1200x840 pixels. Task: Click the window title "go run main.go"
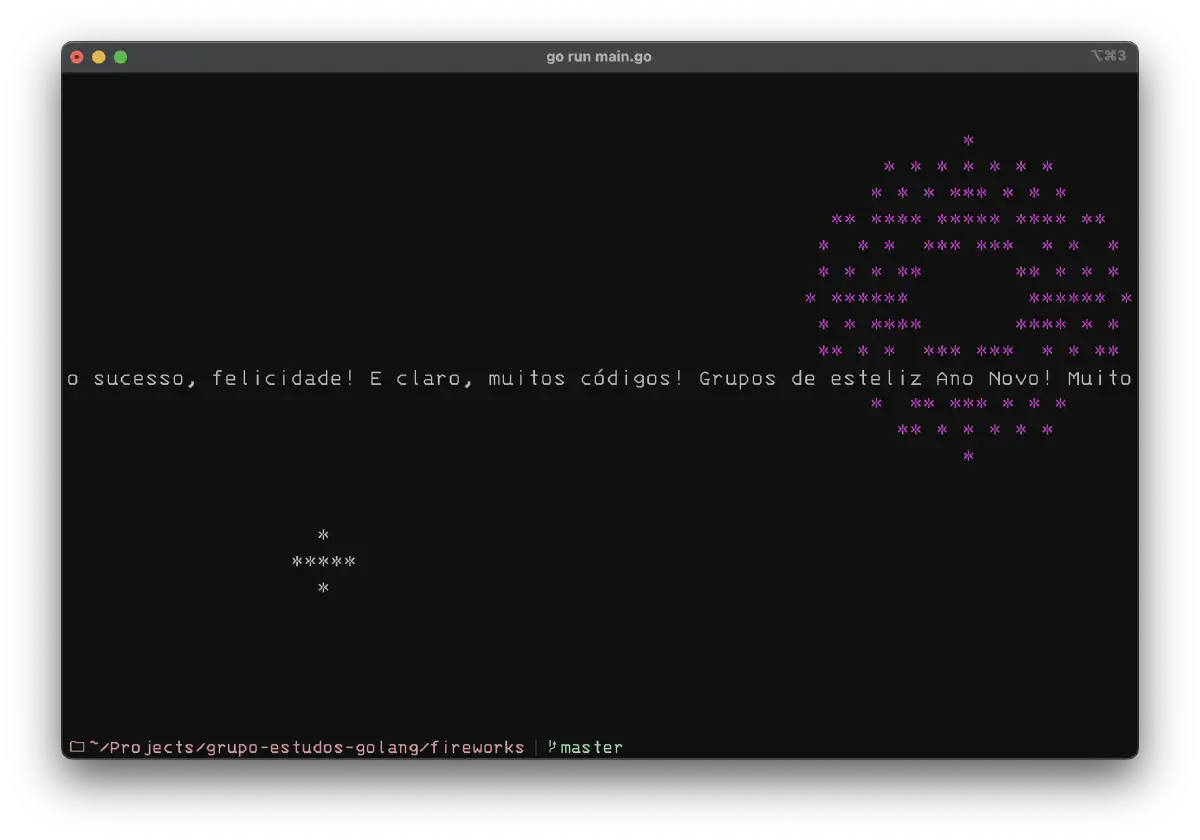(599, 57)
